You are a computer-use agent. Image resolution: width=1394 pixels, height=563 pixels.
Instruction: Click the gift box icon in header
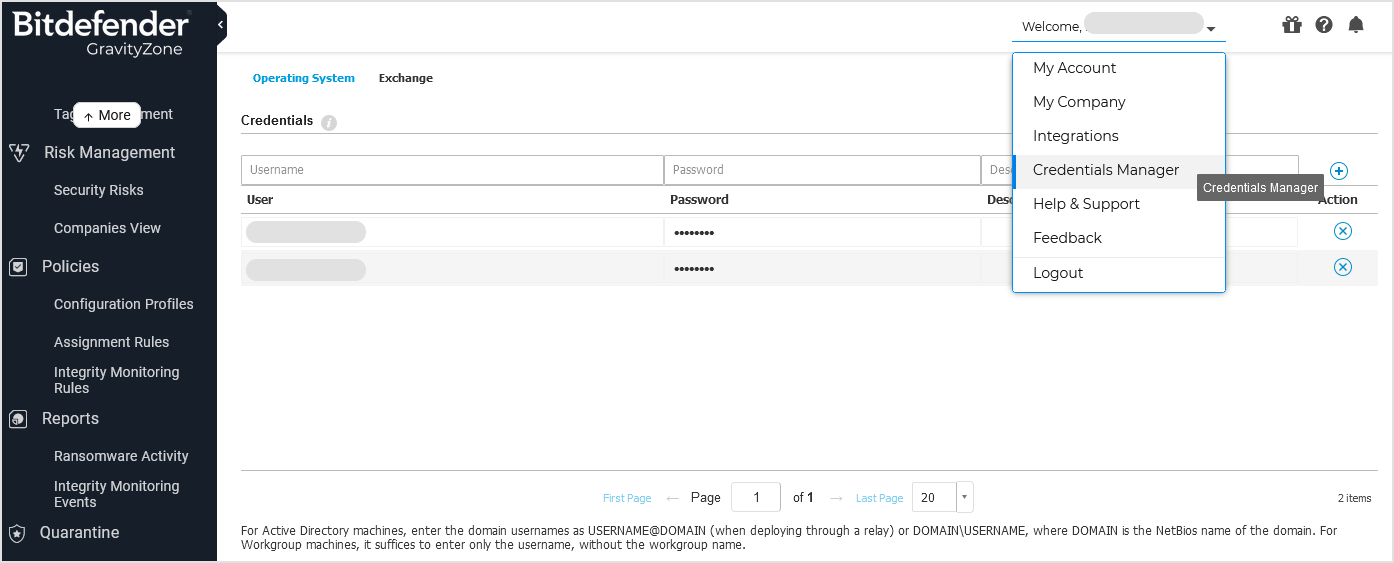tap(1292, 25)
